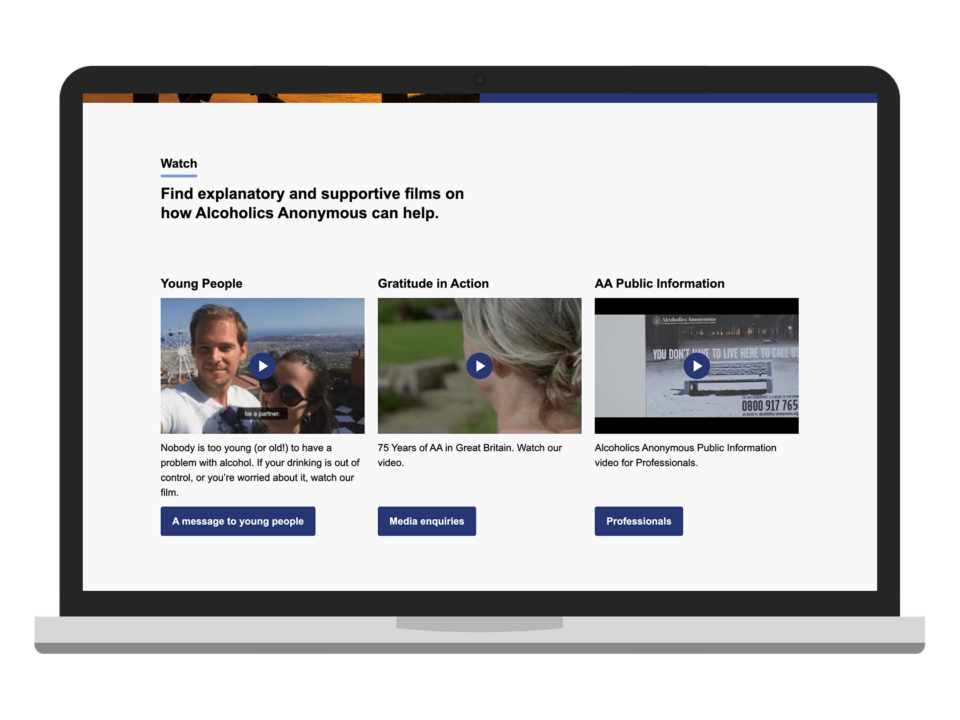The width and height of the screenshot is (960, 720).
Task: Click the 'Gratitude in Action' heading
Action: [433, 283]
